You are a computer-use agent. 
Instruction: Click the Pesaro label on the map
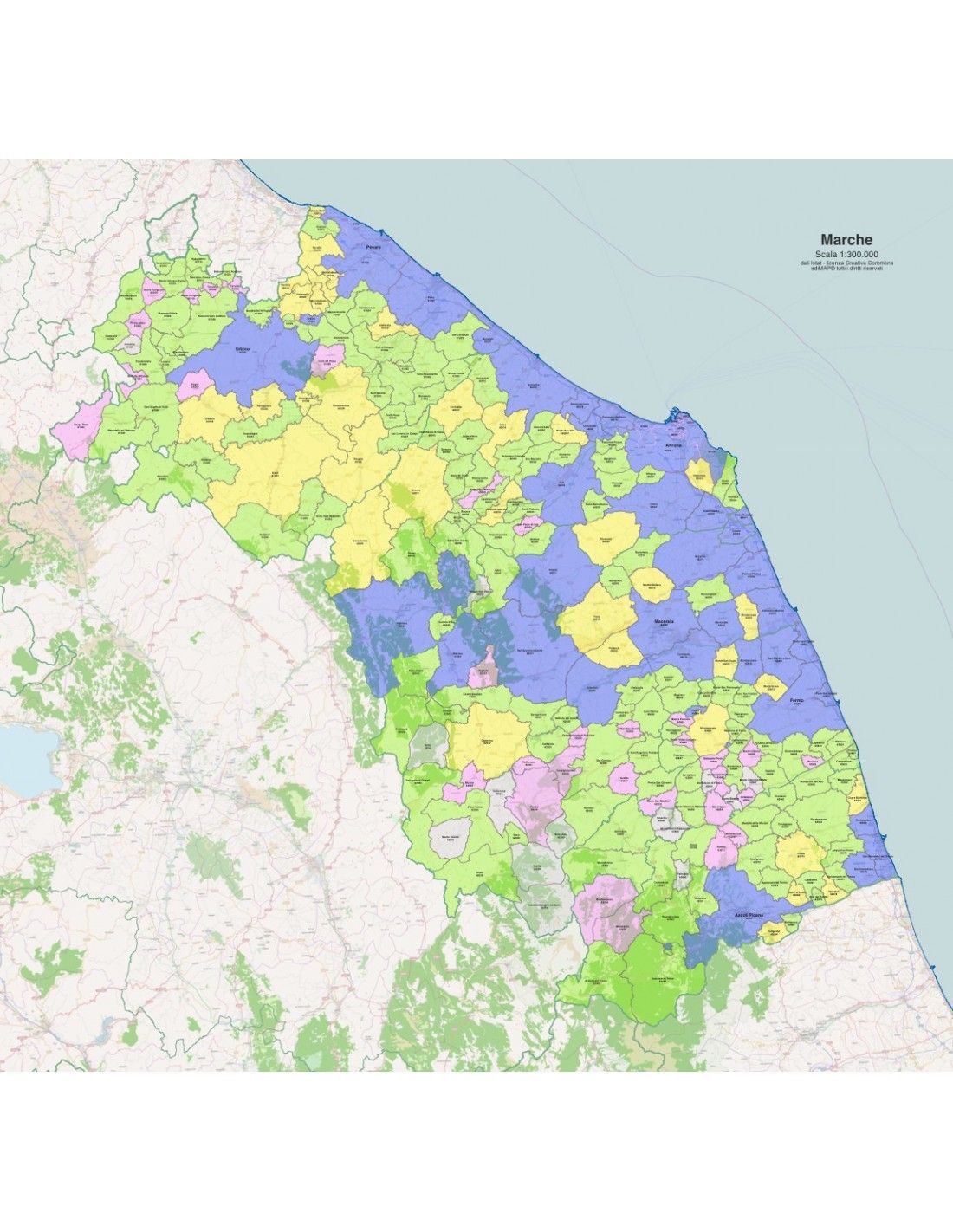tap(373, 247)
